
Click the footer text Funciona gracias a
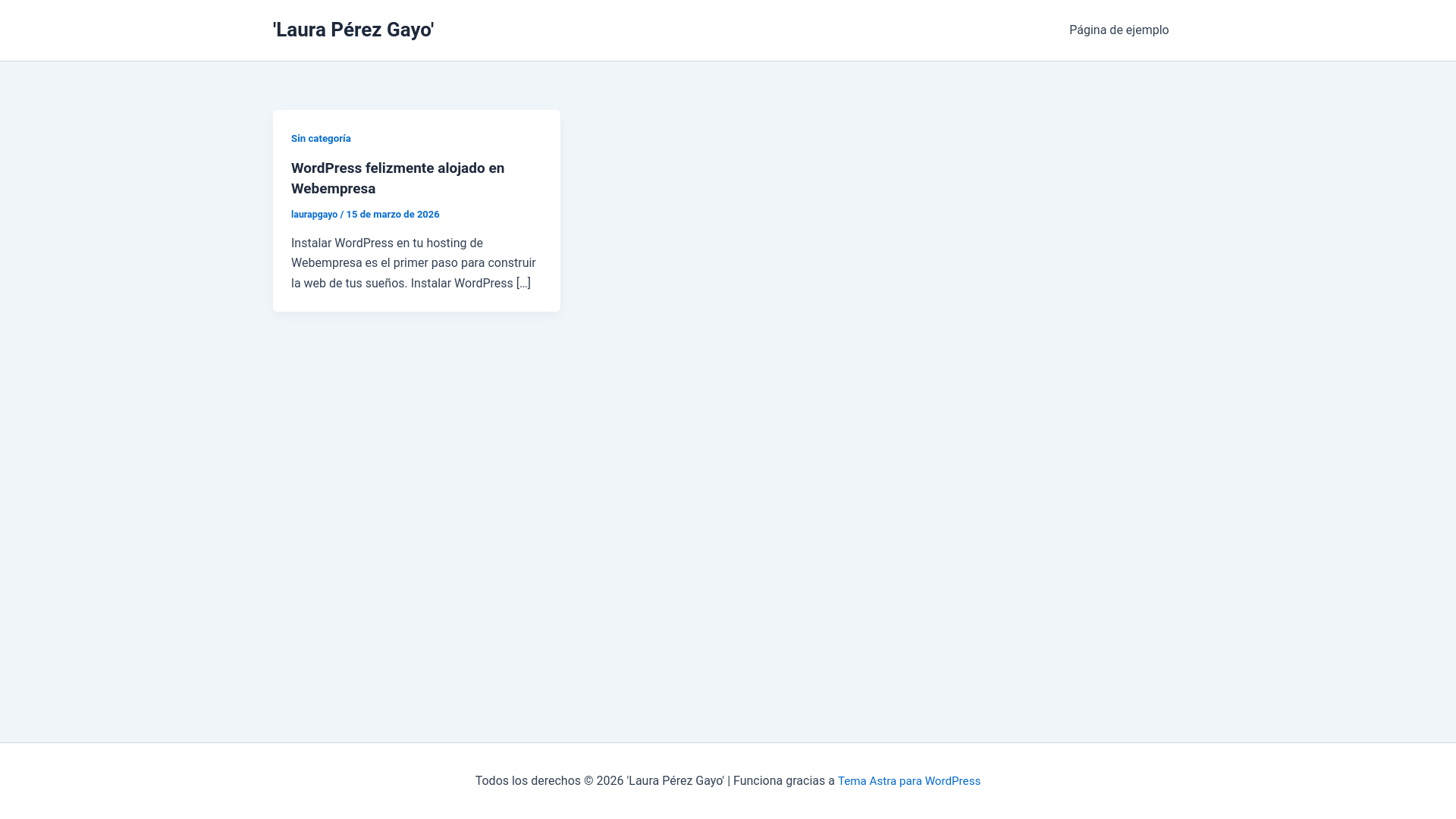pyautogui.click(x=783, y=781)
